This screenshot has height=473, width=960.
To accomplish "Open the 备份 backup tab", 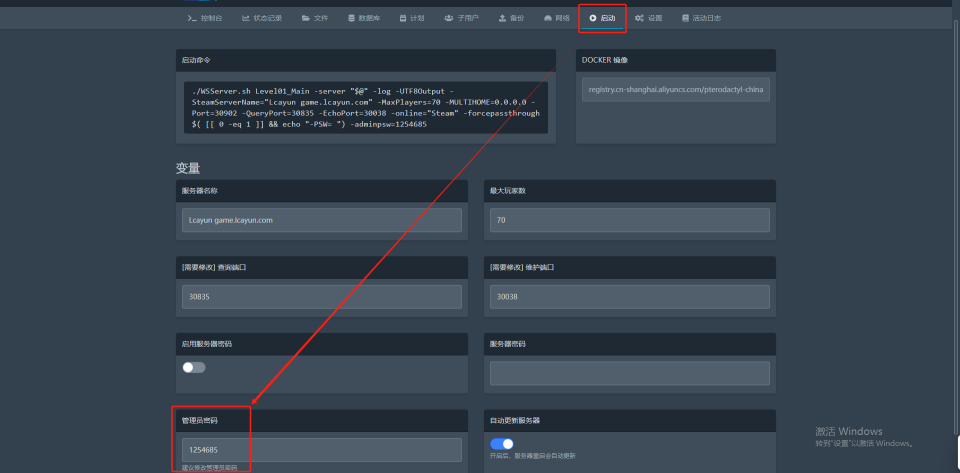I will 511,18.
